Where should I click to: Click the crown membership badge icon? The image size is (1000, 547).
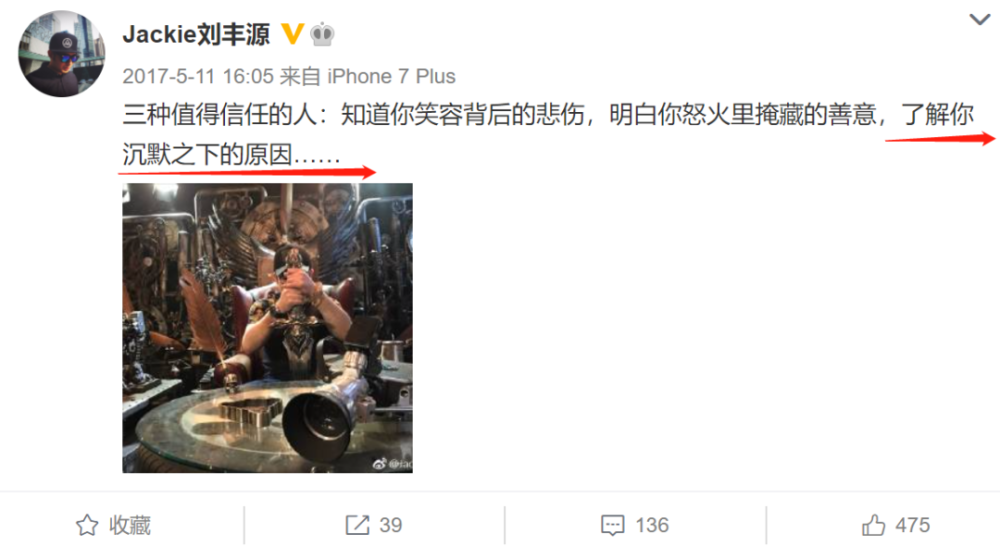click(322, 34)
